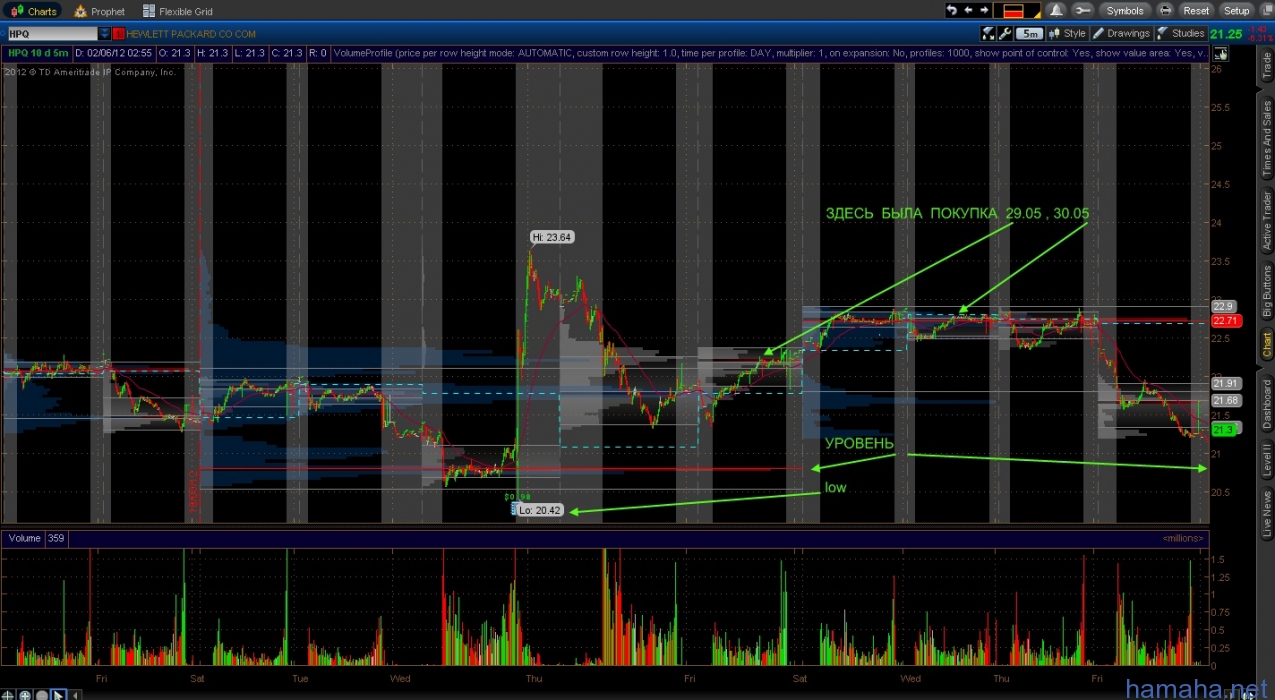This screenshot has width=1275, height=700.
Task: Click the wrench tools icon in top bar
Action: [x=1082, y=10]
